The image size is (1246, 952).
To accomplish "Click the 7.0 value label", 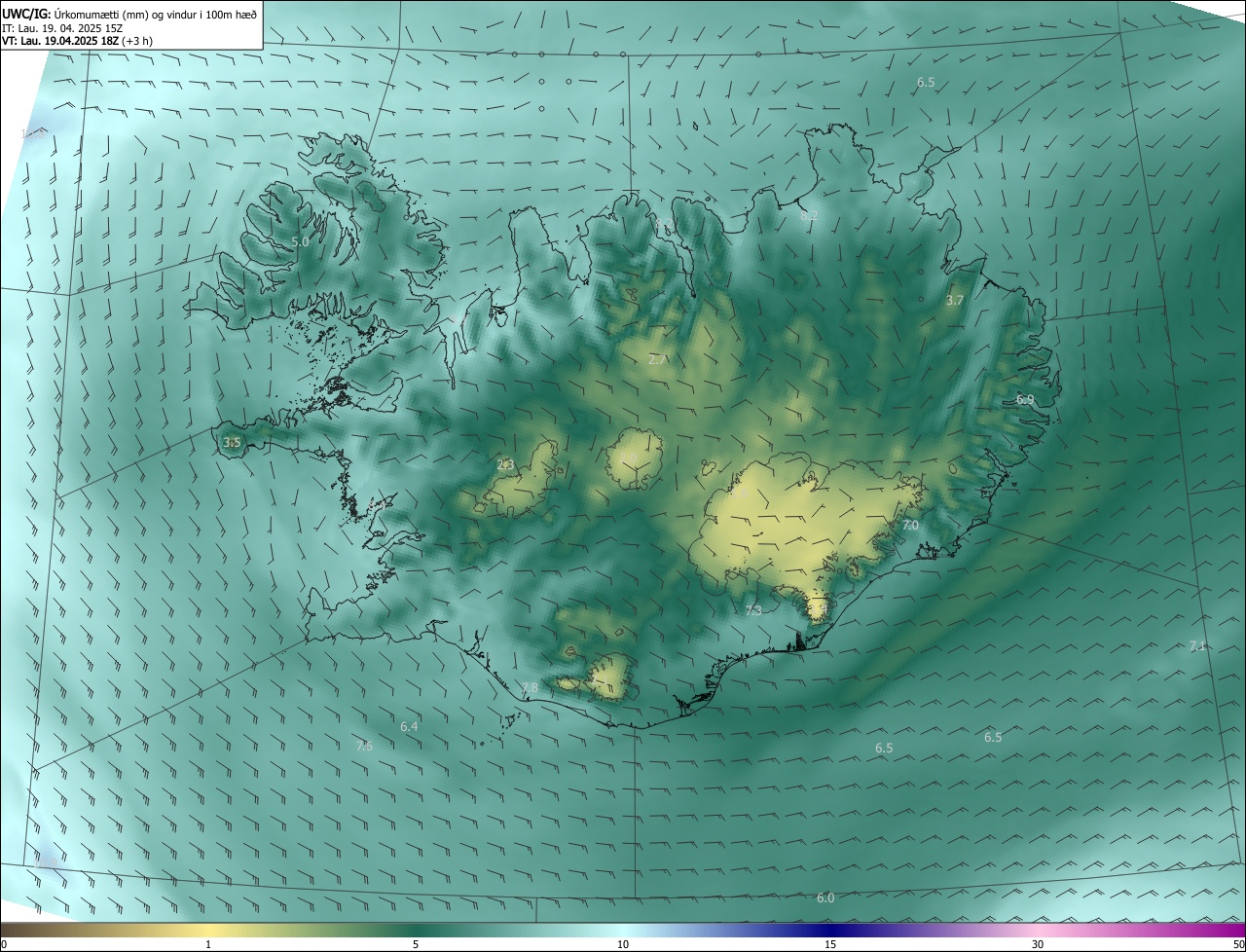I will [910, 526].
